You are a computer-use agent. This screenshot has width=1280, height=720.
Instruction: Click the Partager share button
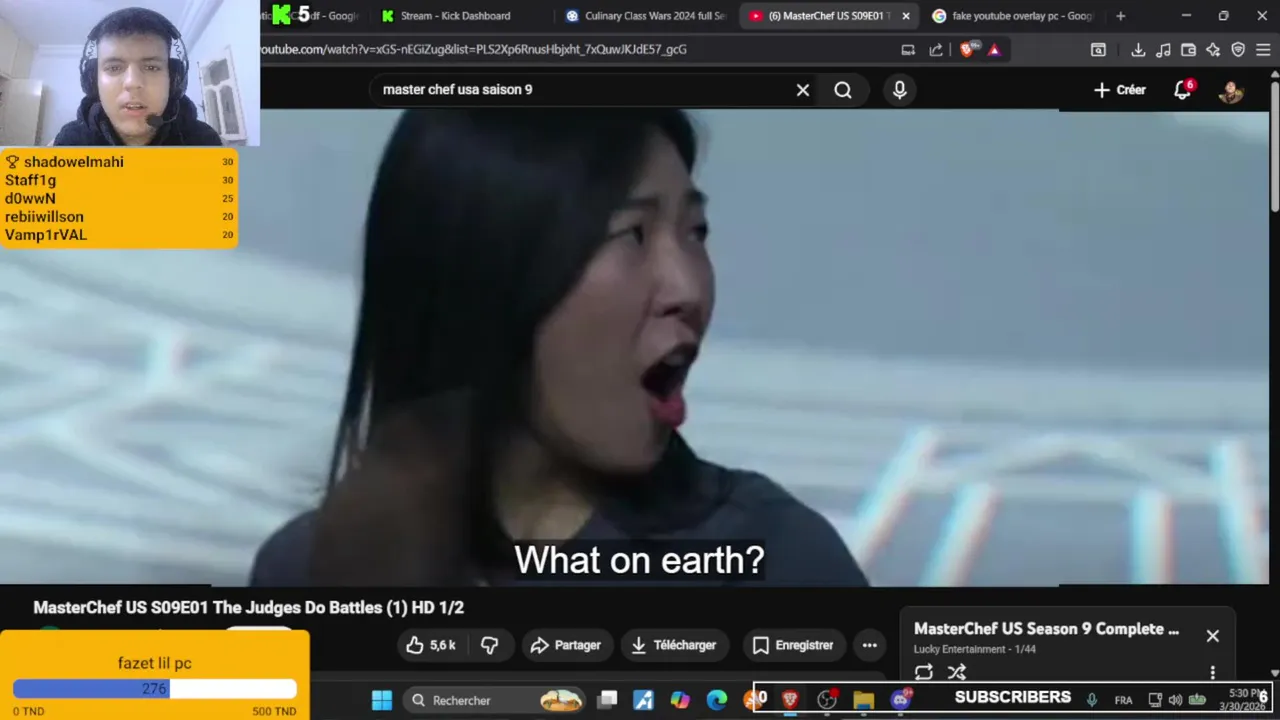[x=566, y=645]
